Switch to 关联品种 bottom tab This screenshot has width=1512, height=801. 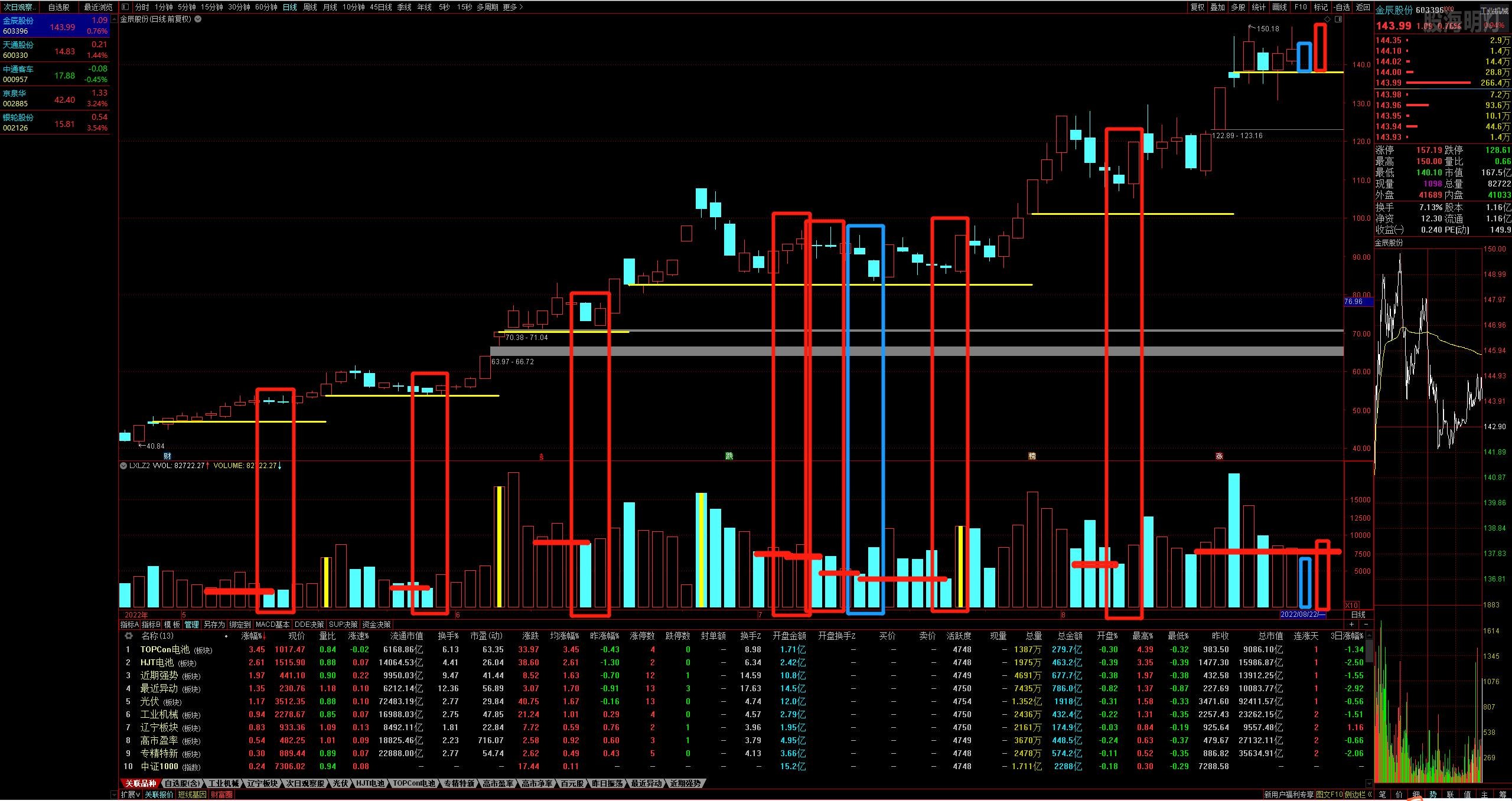click(141, 783)
